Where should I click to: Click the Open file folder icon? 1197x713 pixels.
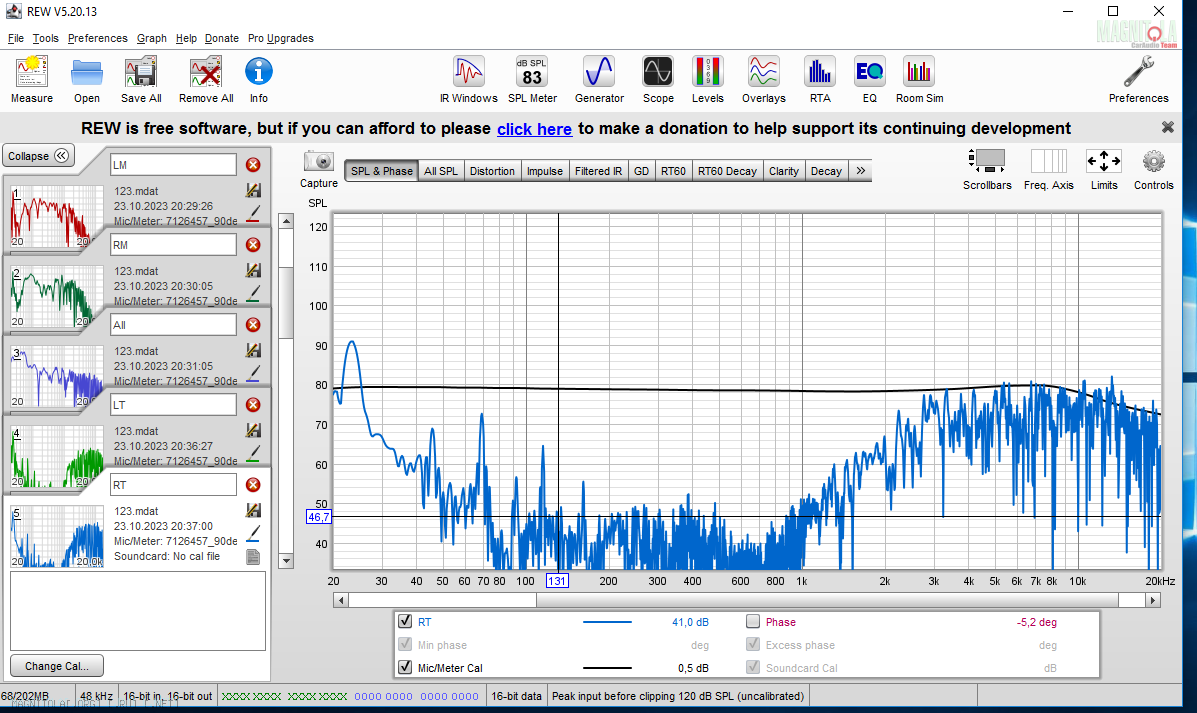(x=87, y=79)
